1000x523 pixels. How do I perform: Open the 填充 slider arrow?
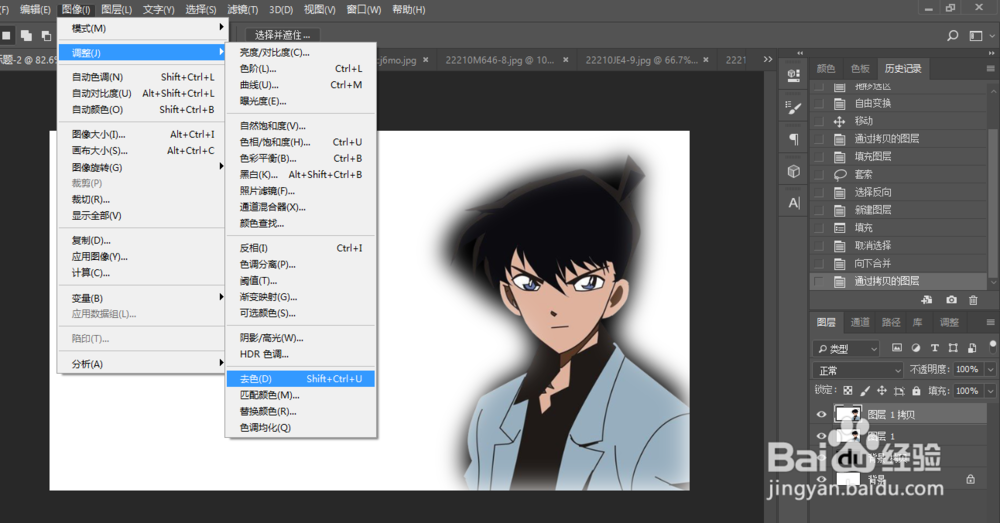[x=990, y=391]
